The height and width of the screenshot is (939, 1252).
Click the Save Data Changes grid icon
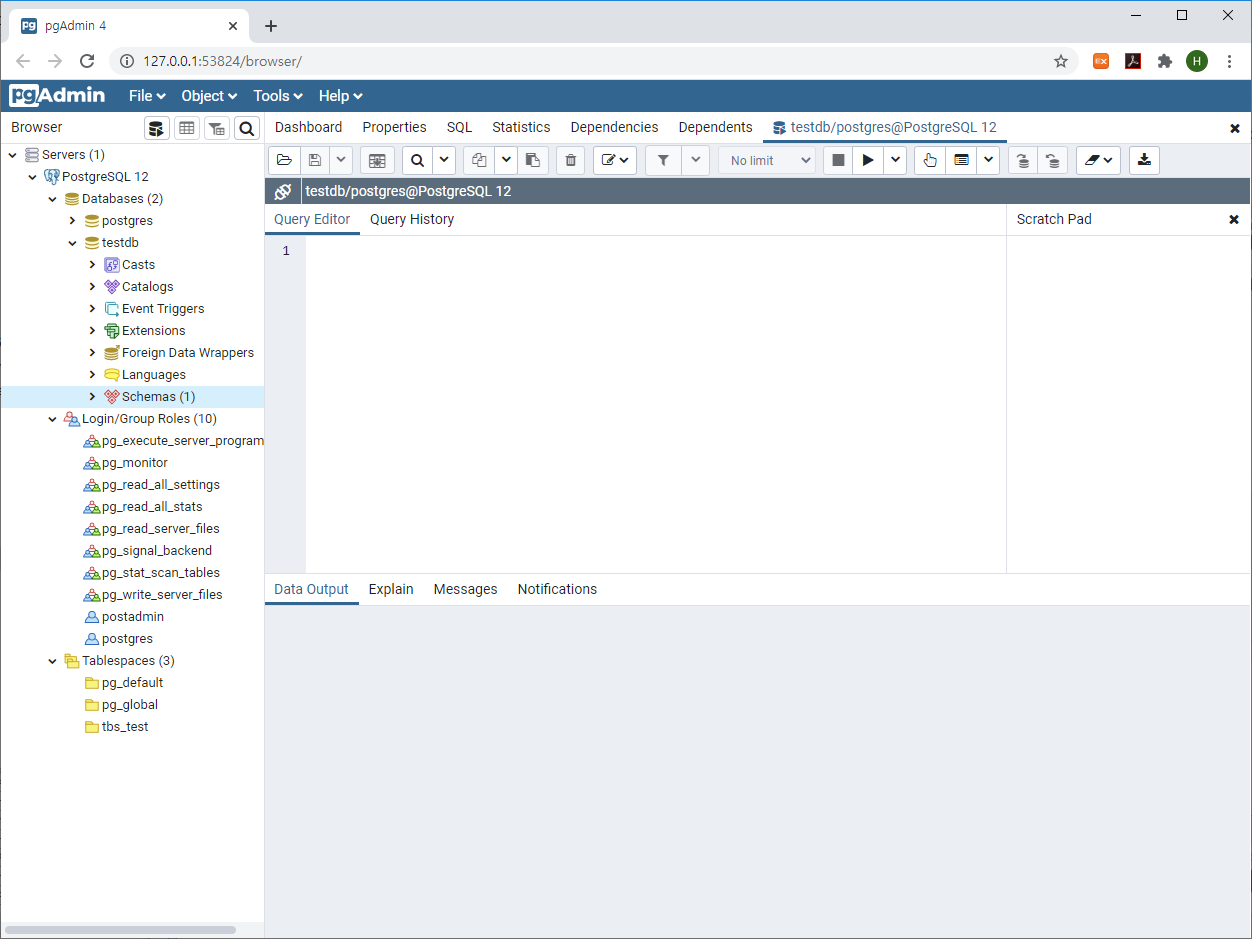click(x=377, y=160)
